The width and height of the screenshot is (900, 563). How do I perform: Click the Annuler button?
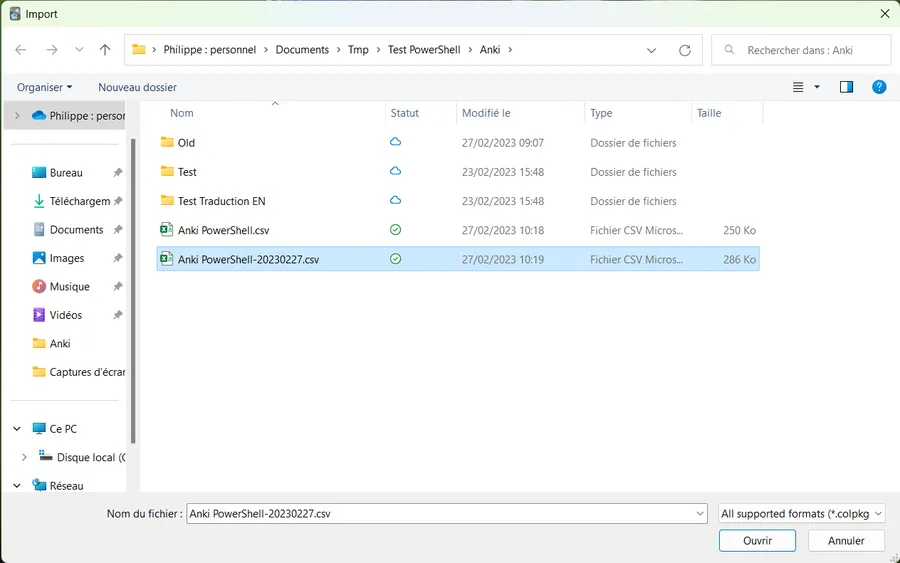click(846, 541)
